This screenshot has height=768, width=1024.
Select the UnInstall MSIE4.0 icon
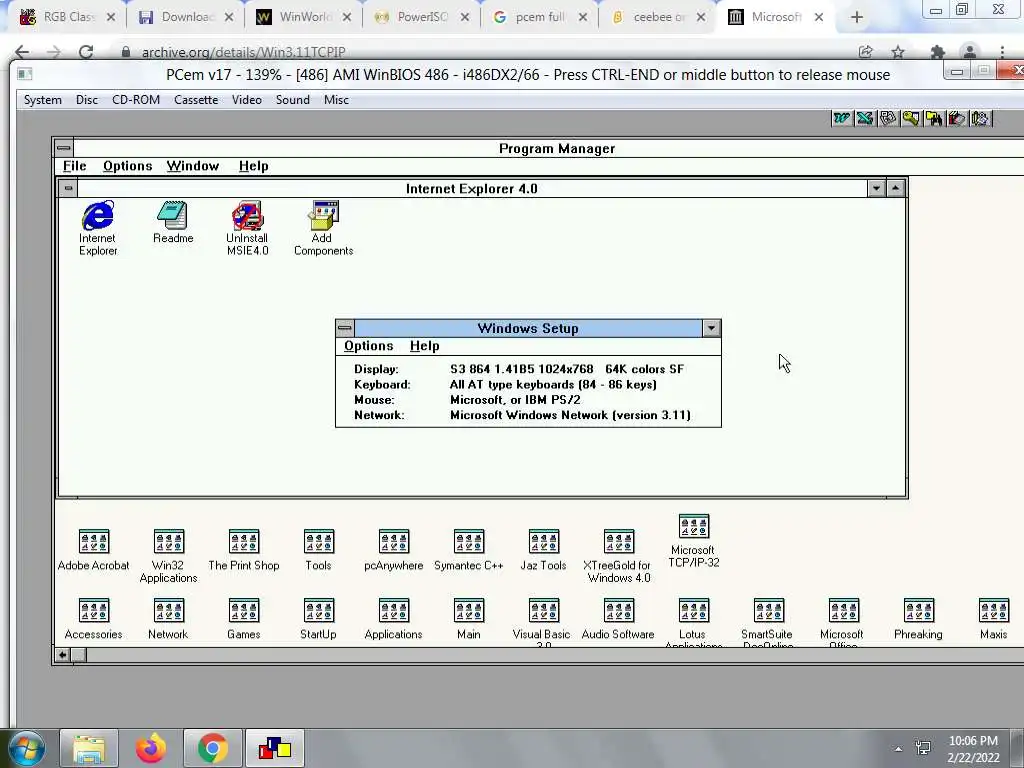coord(248,216)
